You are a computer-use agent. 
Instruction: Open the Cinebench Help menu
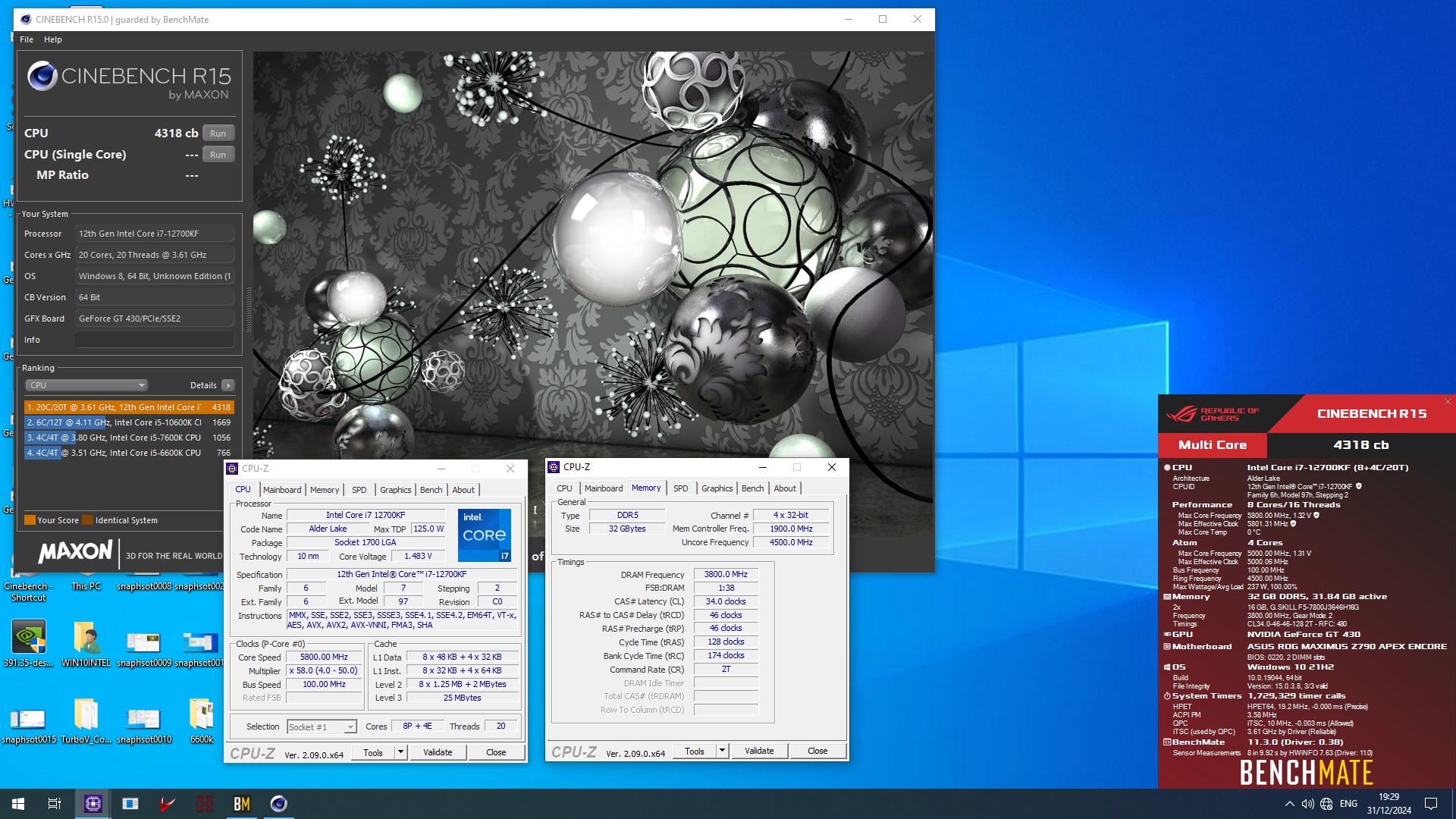click(x=53, y=39)
